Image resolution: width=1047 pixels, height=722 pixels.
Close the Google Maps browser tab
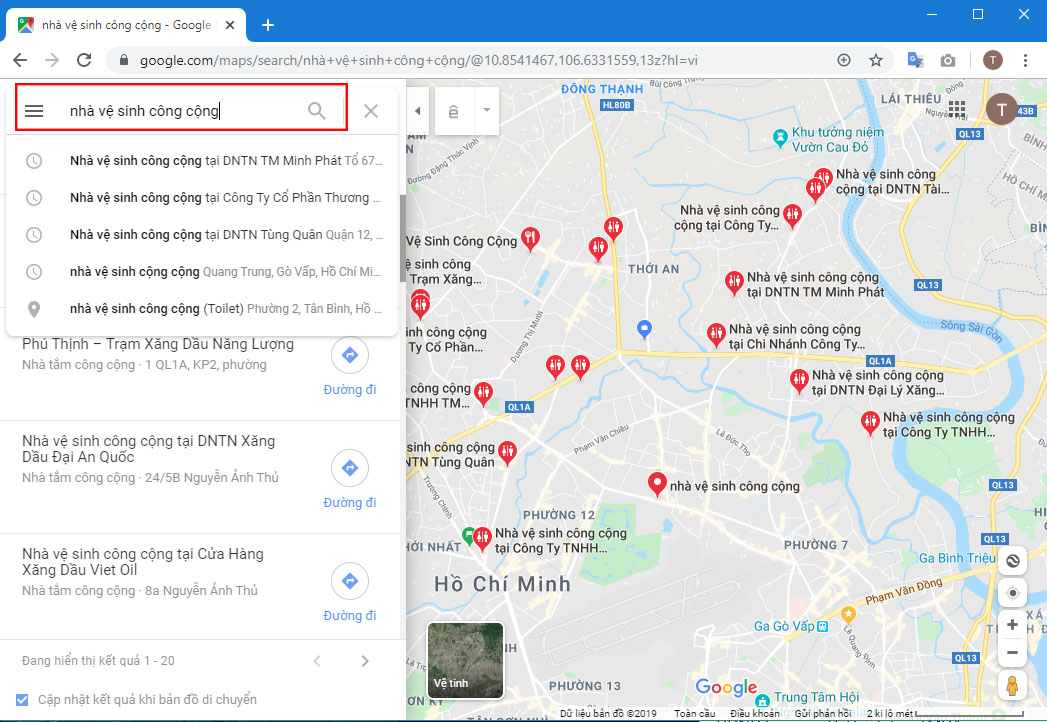click(x=230, y=25)
